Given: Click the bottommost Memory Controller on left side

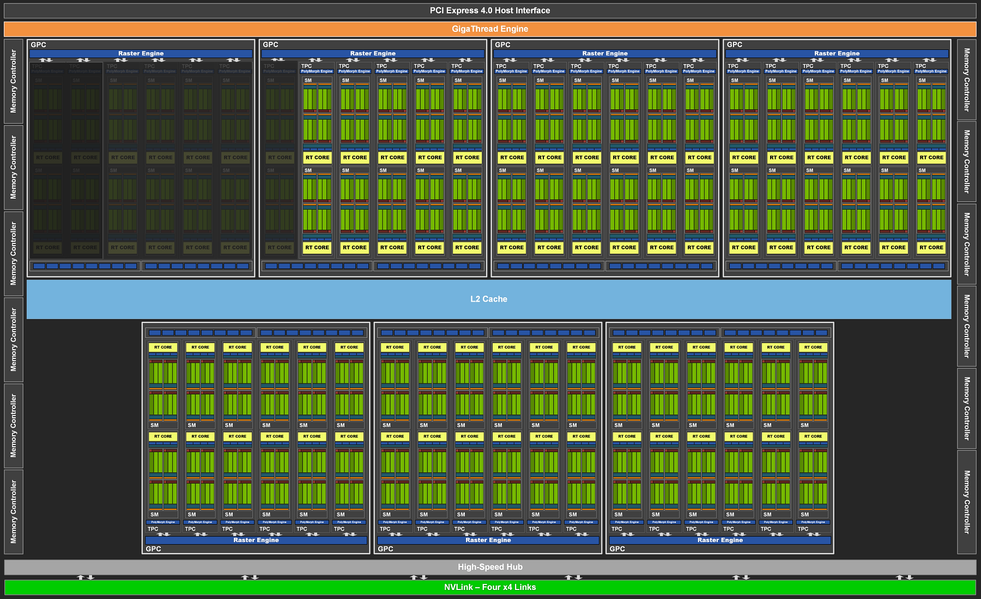Looking at the screenshot, I should click(x=13, y=510).
